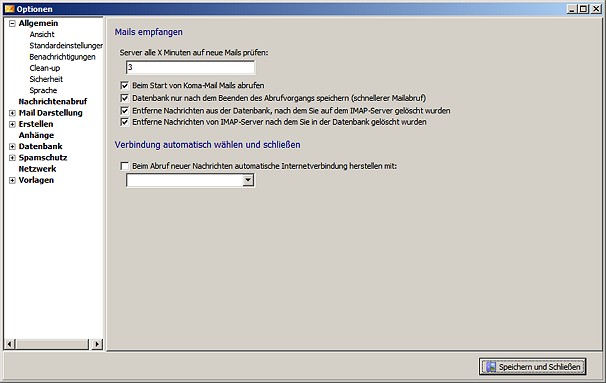Toggle 'Beim Start von Koma-Mail Mails abrufen'
This screenshot has width=606, height=383.
pos(124,85)
